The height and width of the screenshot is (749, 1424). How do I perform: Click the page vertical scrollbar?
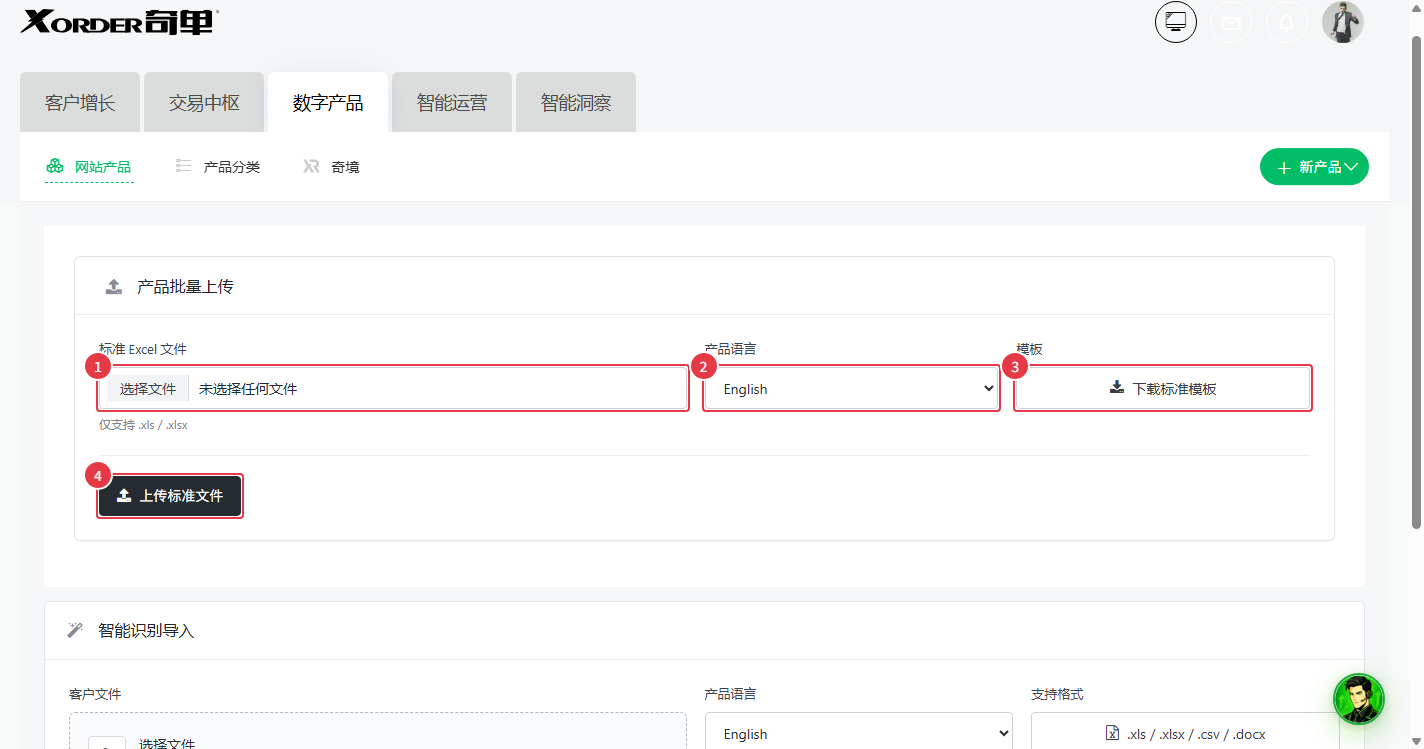[1416, 280]
